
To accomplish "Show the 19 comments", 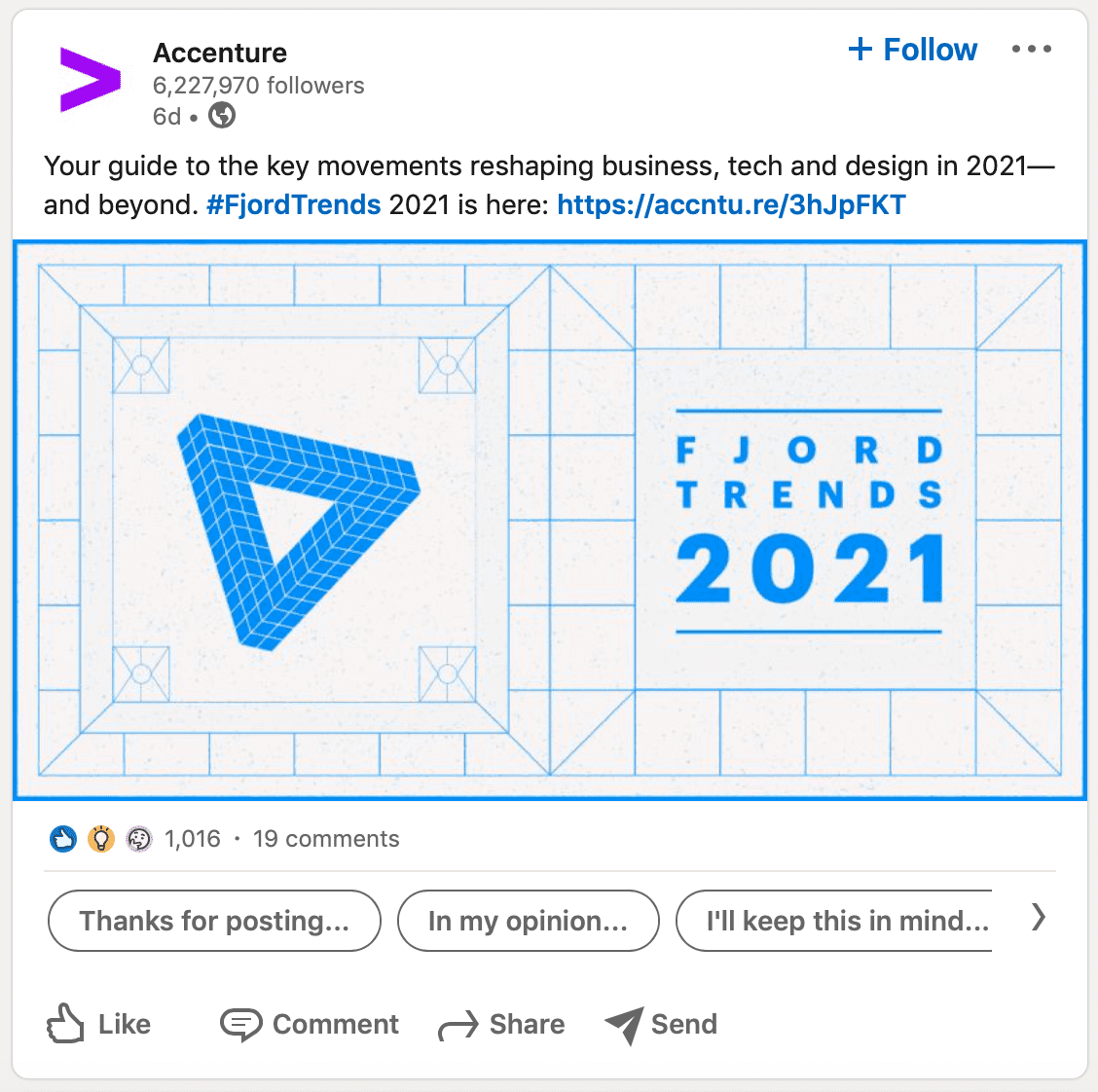I will pos(326,839).
